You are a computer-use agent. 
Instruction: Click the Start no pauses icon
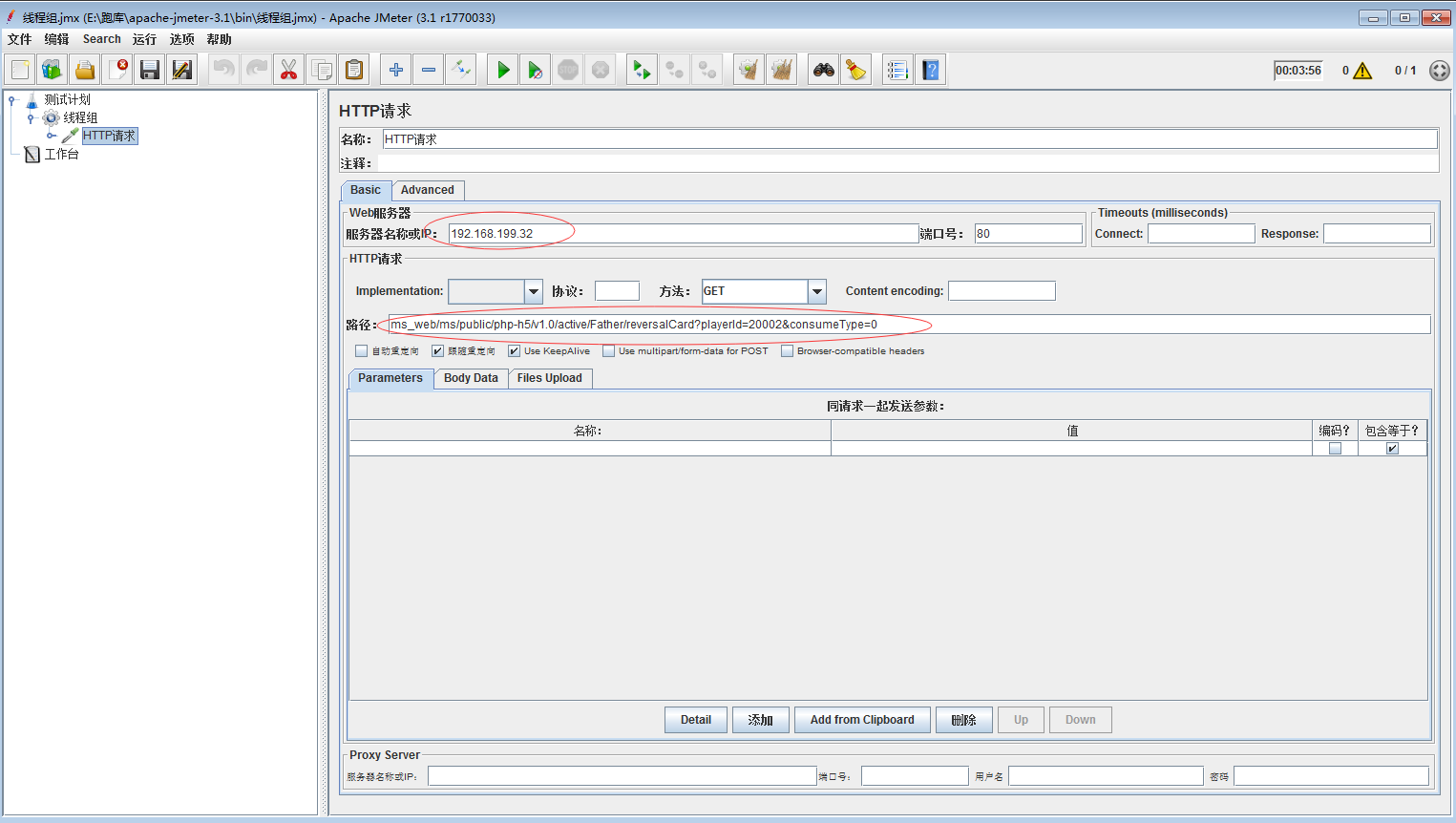(535, 70)
